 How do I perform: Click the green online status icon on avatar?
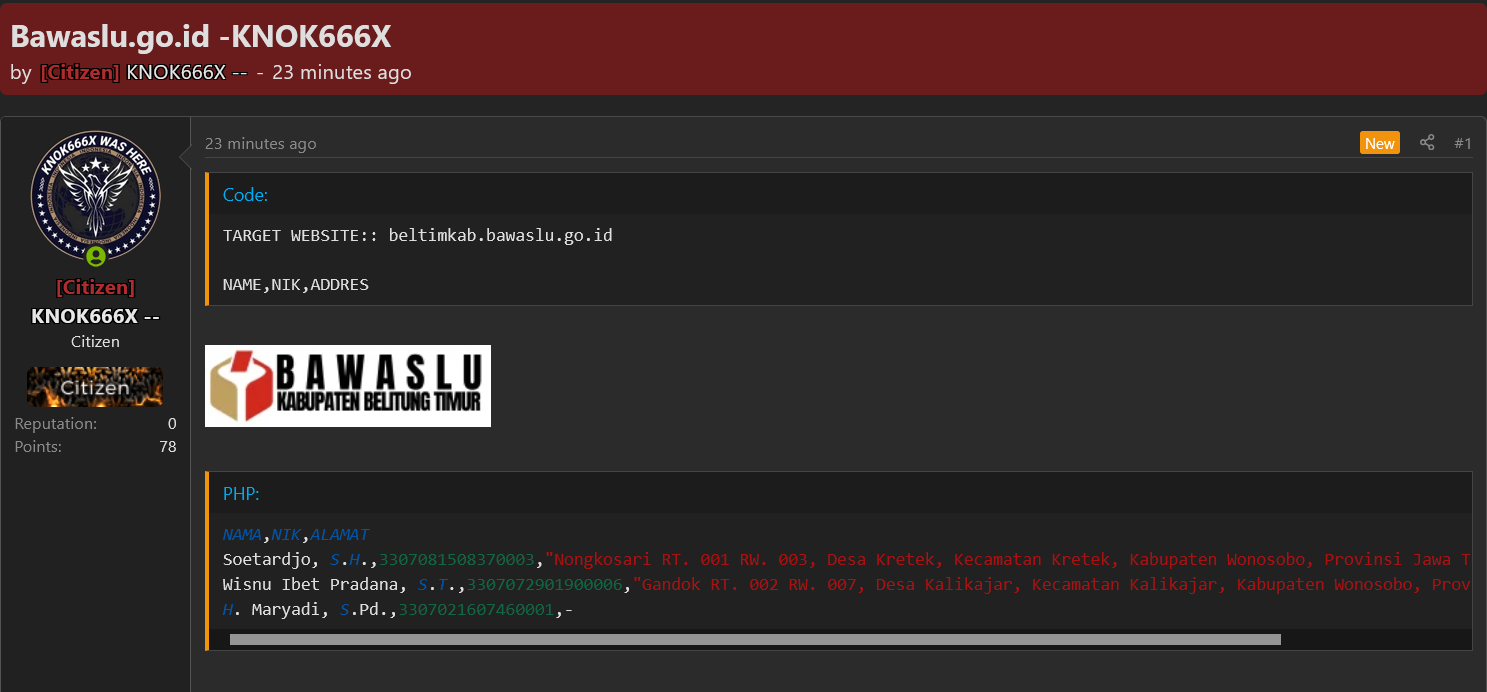point(96,256)
